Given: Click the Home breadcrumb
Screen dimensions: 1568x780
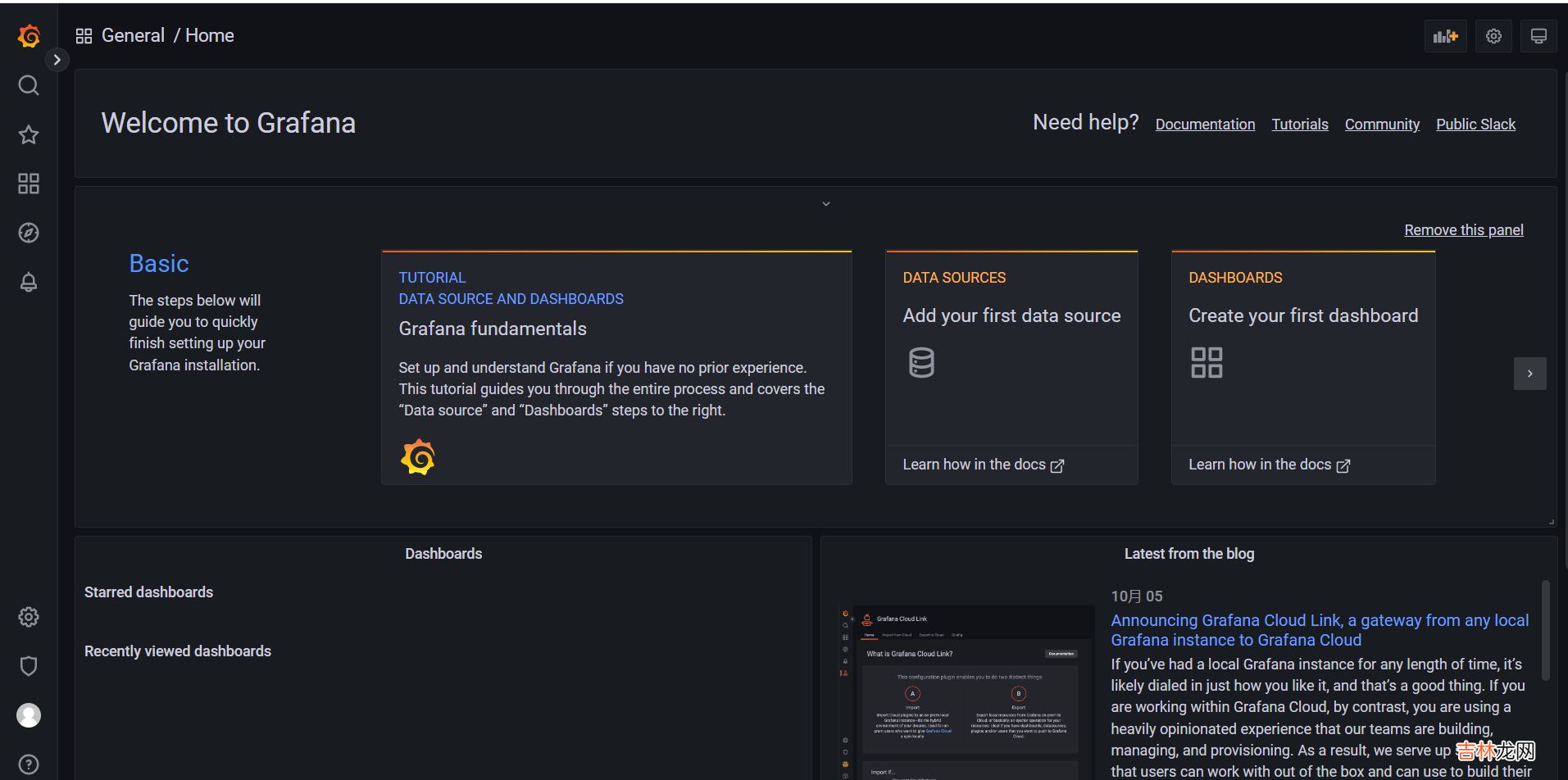Looking at the screenshot, I should (x=210, y=35).
